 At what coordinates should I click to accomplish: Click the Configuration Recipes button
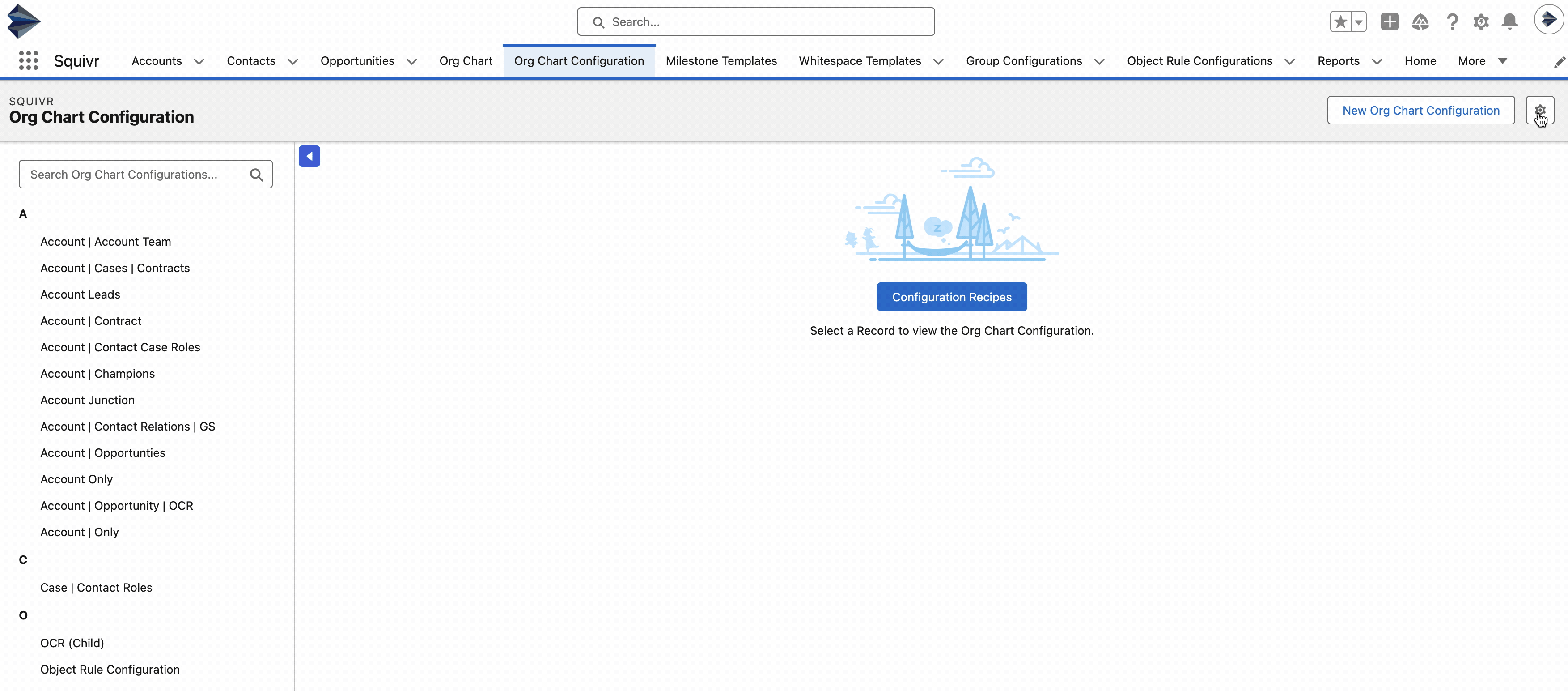point(951,297)
